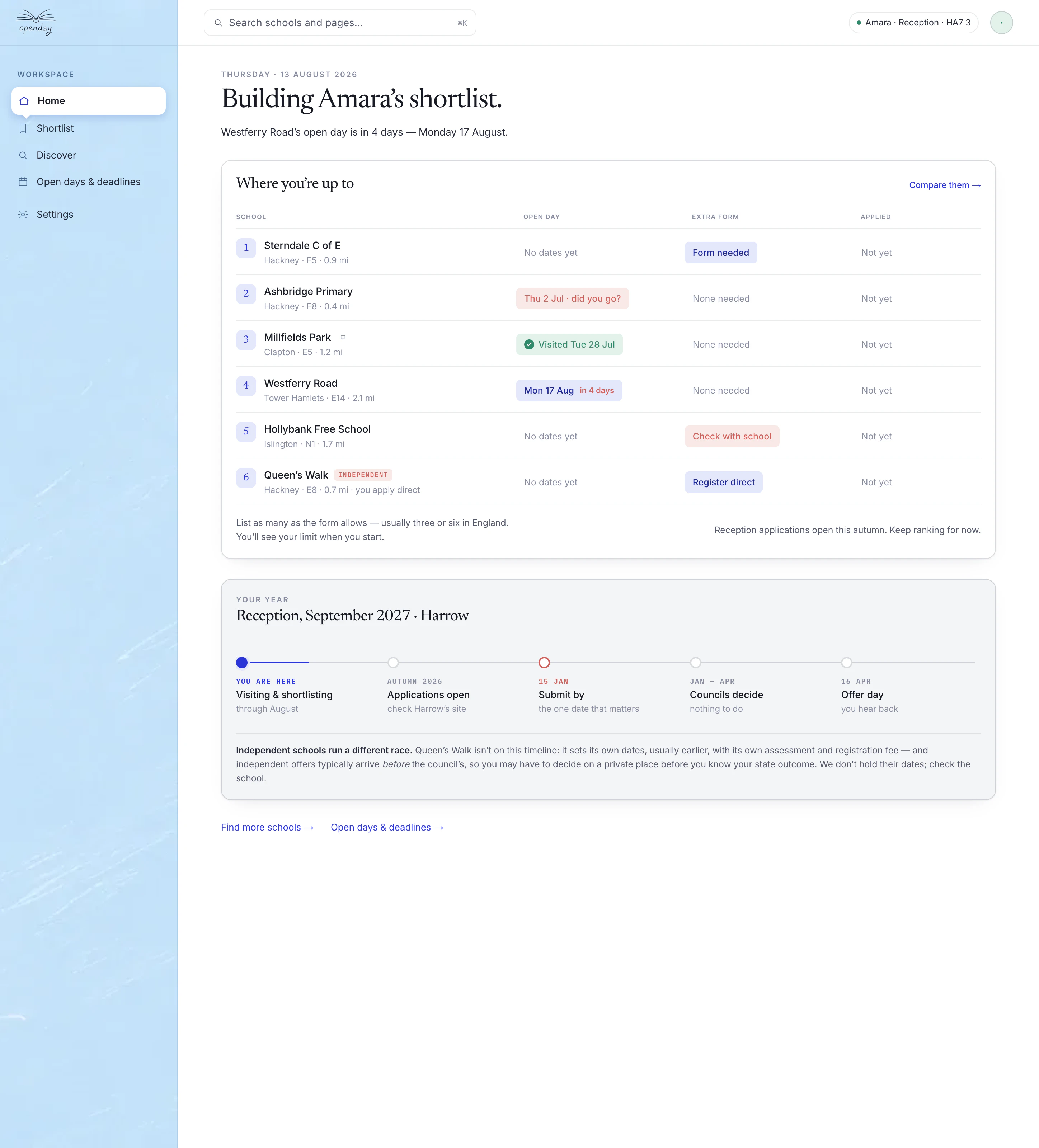Click the Find more schools link
Viewport: 1039px width, 1148px height.
coord(267,827)
